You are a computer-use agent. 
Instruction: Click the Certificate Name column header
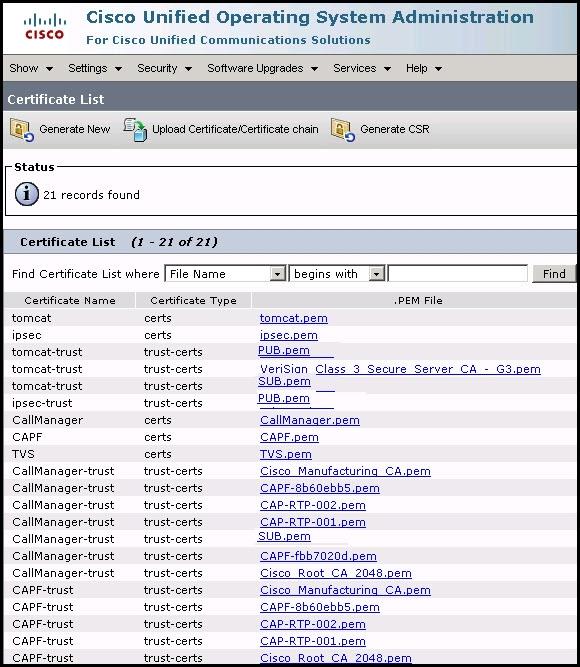70,301
